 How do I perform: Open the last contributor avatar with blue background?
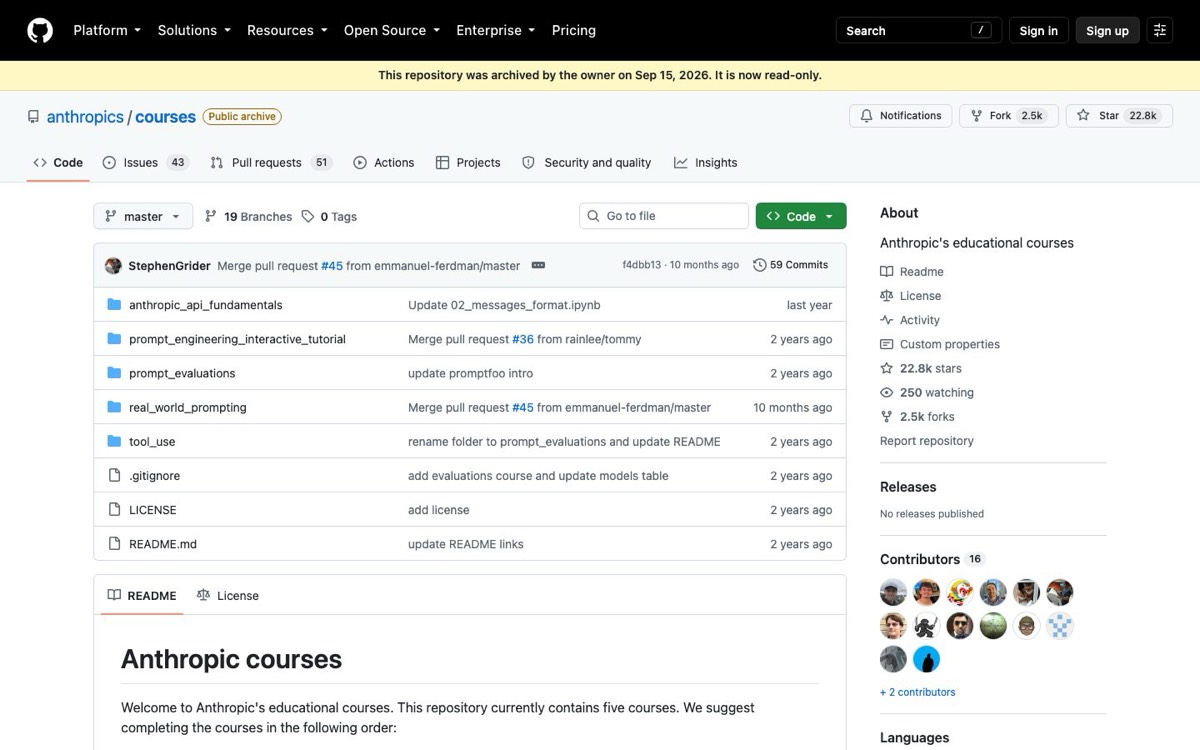[927, 659]
